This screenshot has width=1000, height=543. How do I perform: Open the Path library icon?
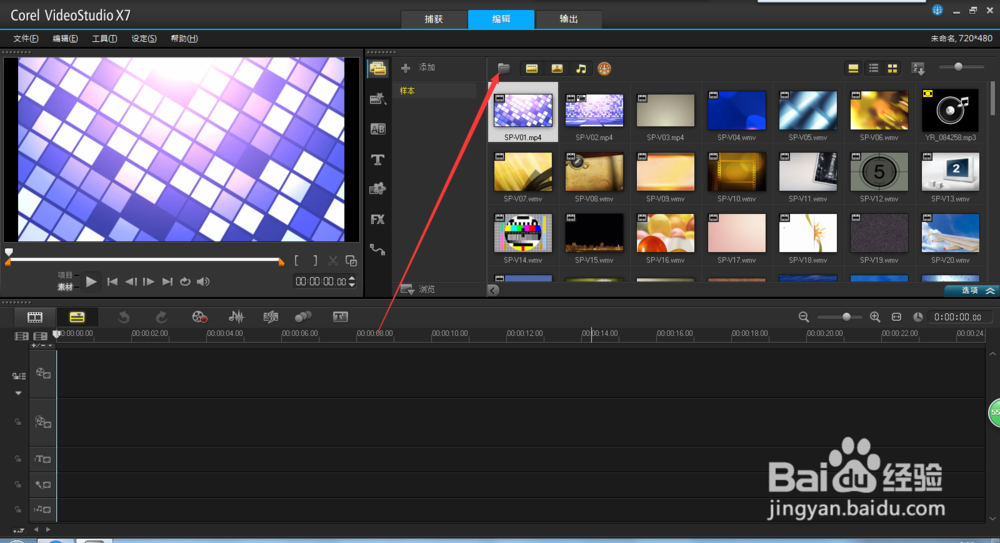click(378, 250)
